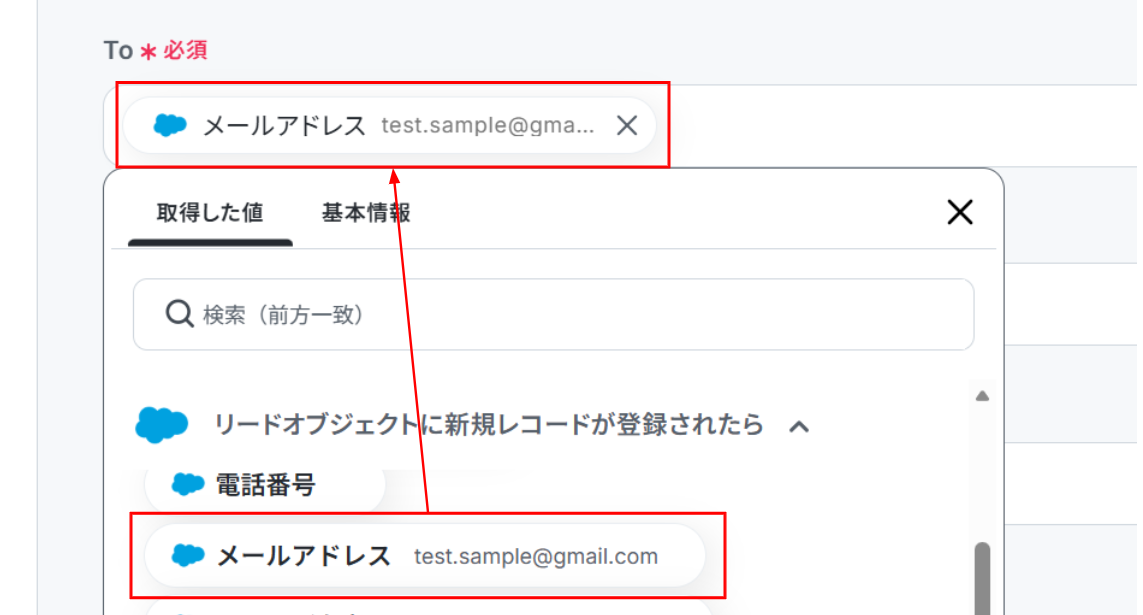Click empty area of the To field
The height and width of the screenshot is (615, 1143).
pos(900,125)
